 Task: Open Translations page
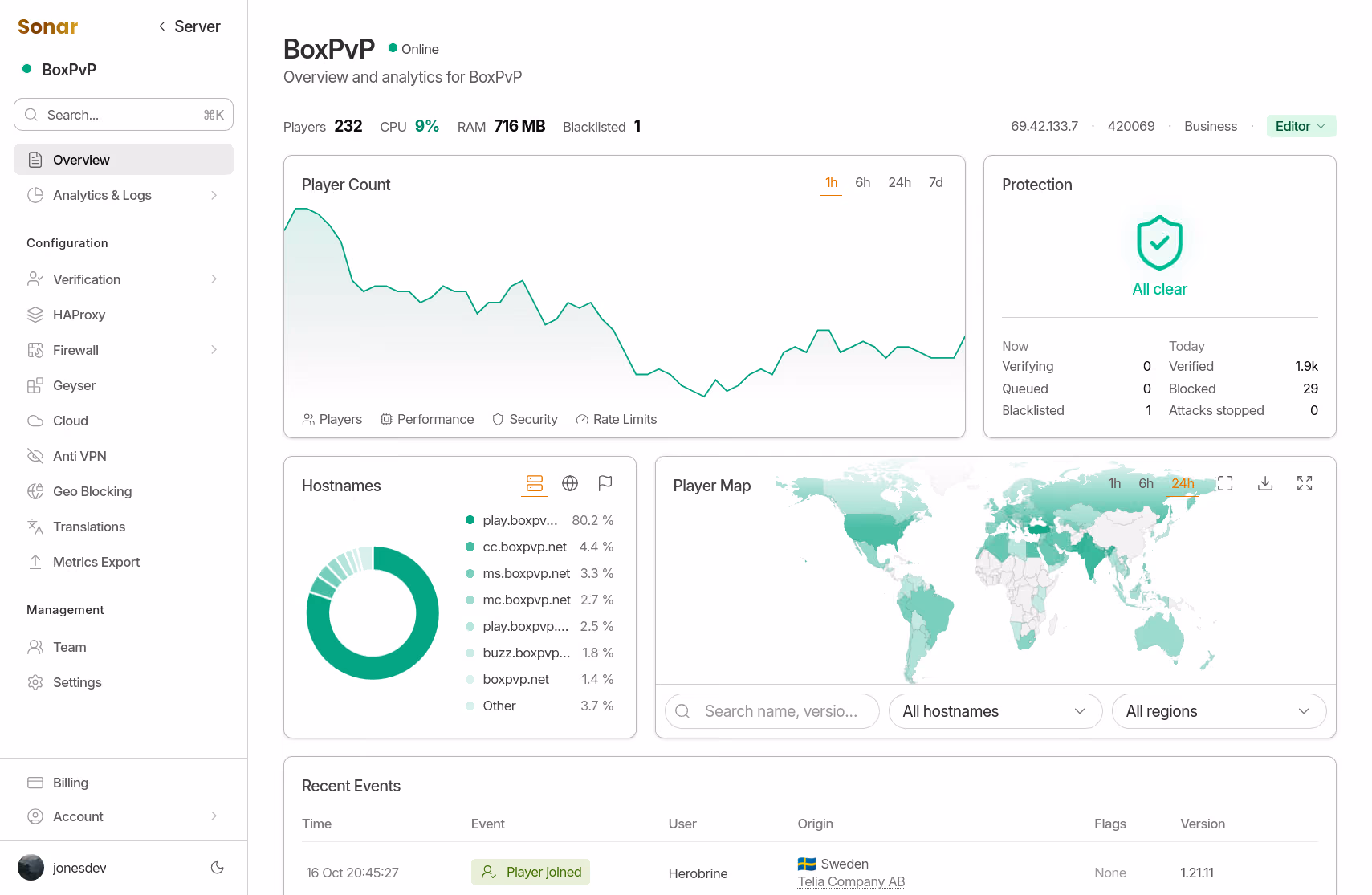point(124,527)
